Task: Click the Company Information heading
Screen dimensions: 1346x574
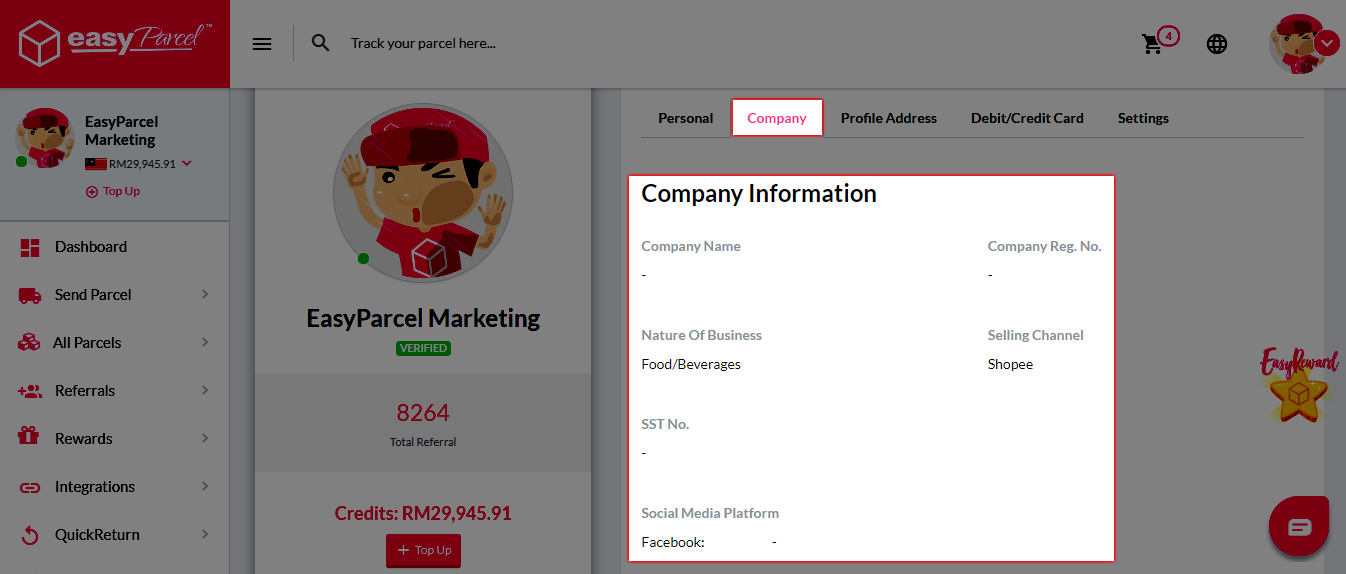Action: [x=759, y=194]
